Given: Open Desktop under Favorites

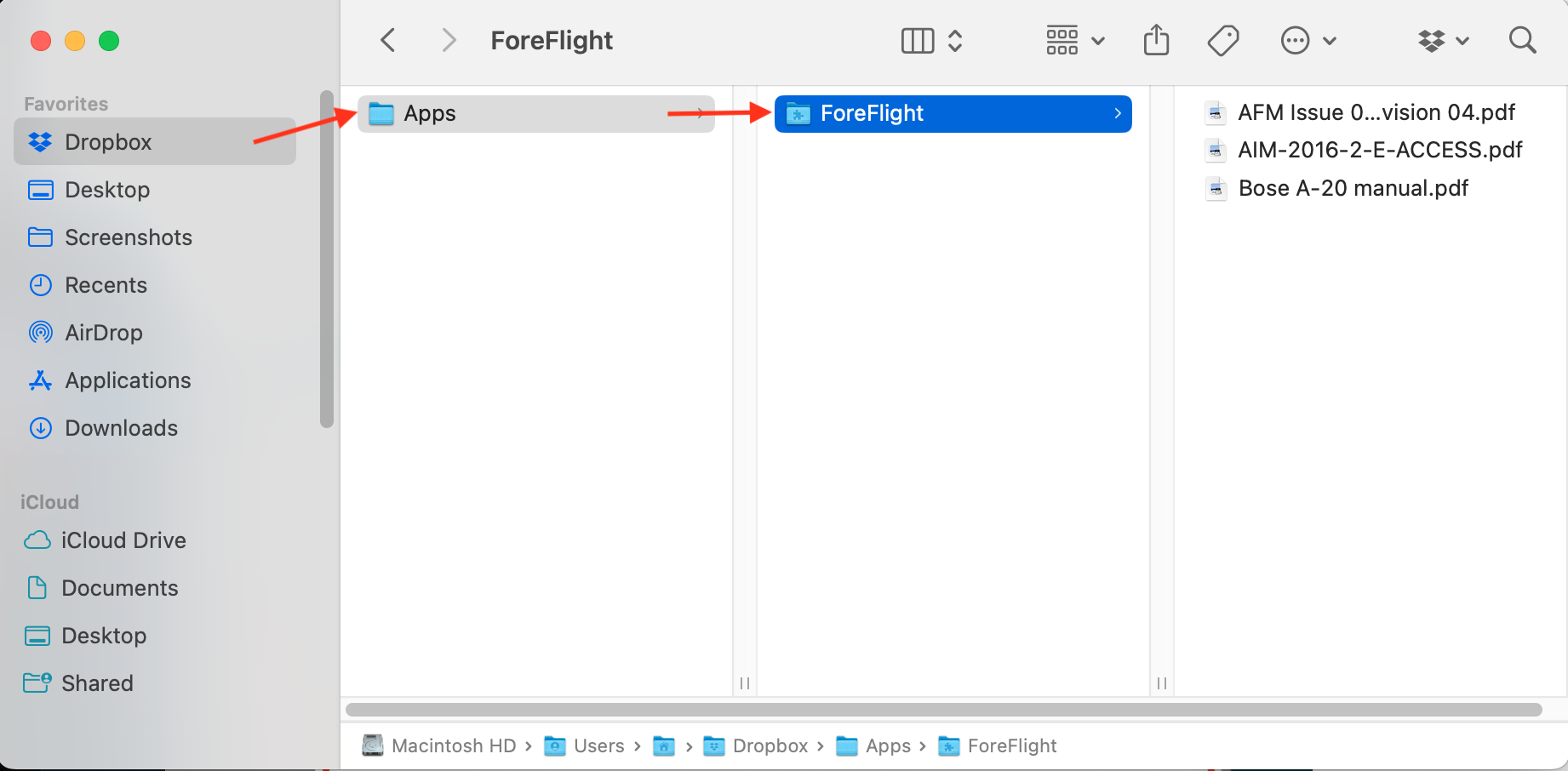Looking at the screenshot, I should 155,189.
